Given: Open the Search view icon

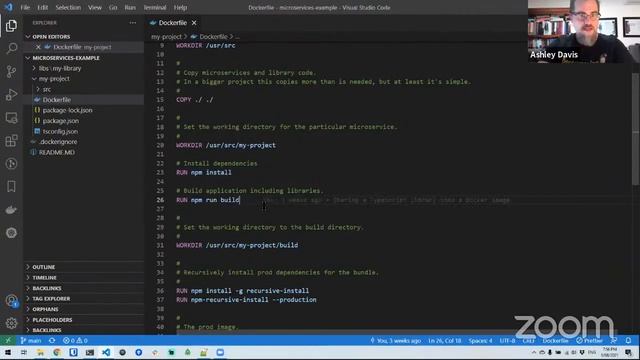Looking at the screenshot, I should point(11,49).
